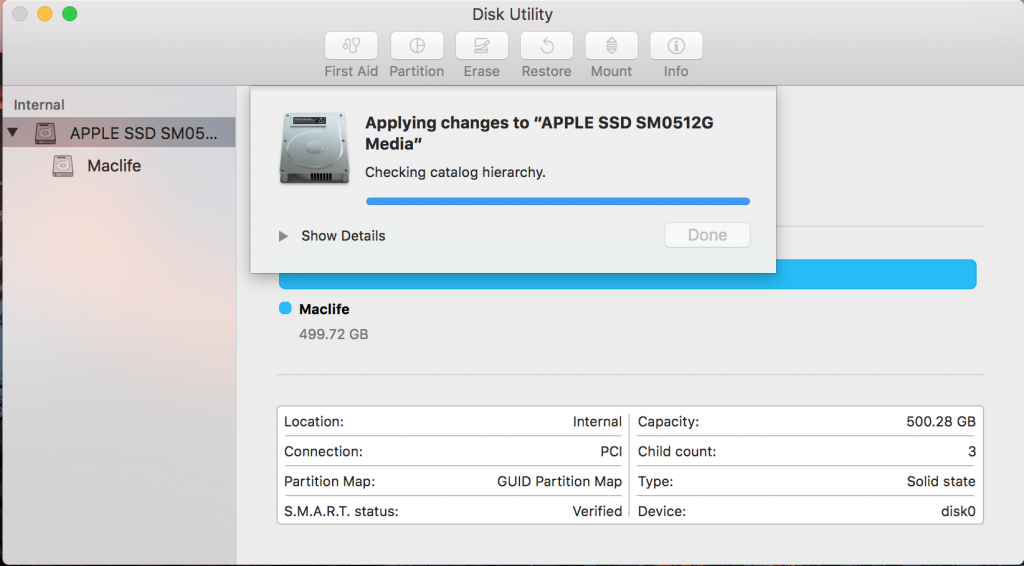Screen dimensions: 1024x566
Task: Click the Device value disk0
Action: [x=958, y=512]
